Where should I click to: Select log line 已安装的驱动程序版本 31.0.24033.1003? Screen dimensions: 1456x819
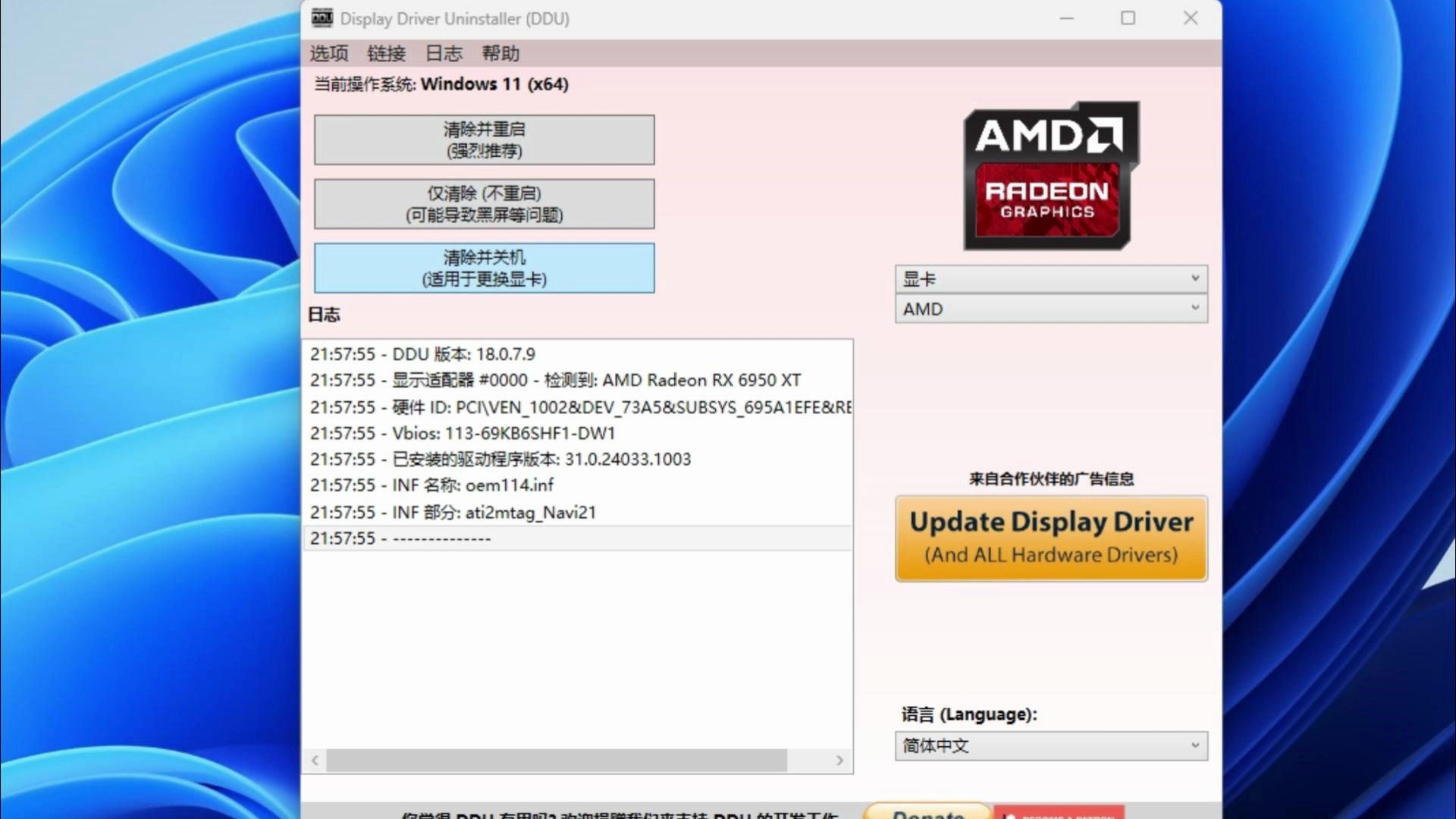pyautogui.click(x=576, y=459)
